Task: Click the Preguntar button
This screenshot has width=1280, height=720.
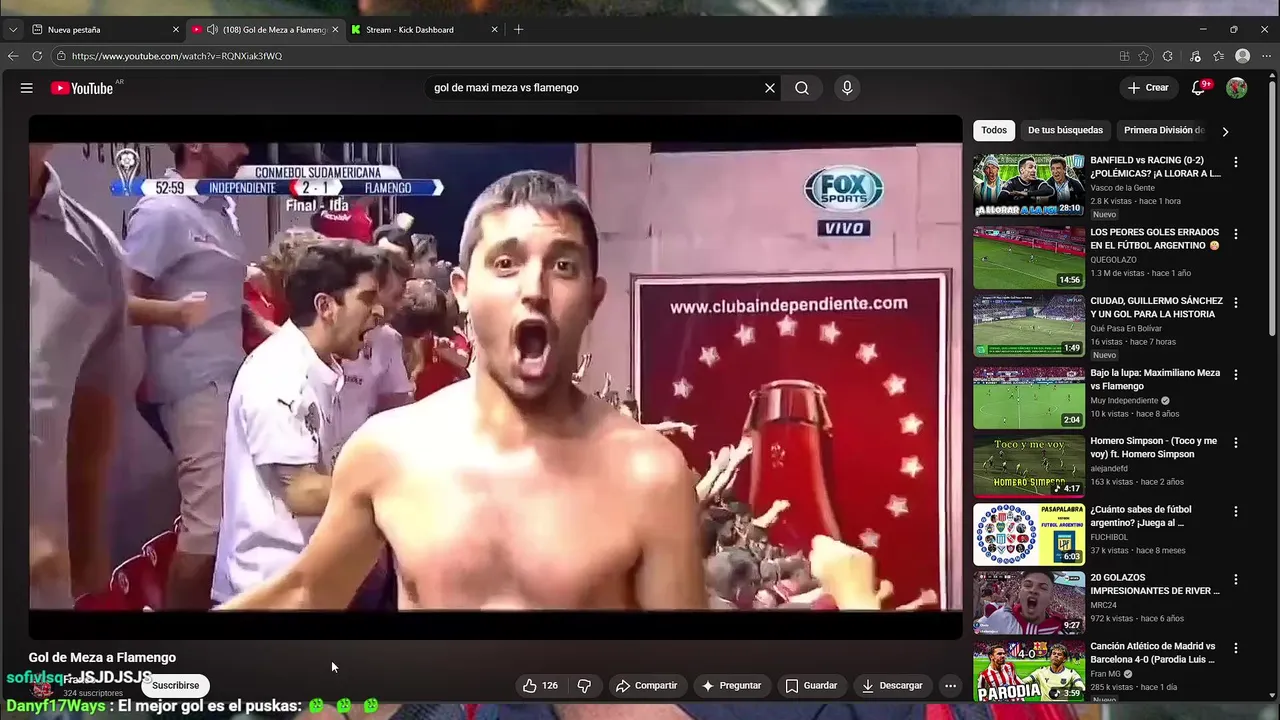Action: [731, 686]
